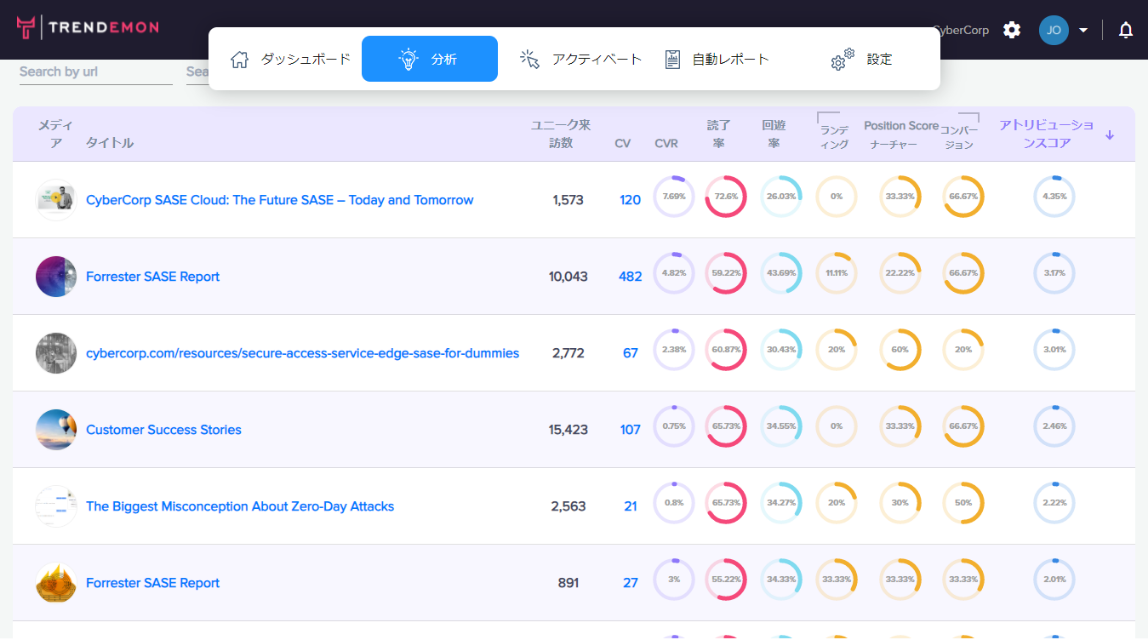
Task: Click the 11.11% landing gauge
Action: tap(836, 273)
